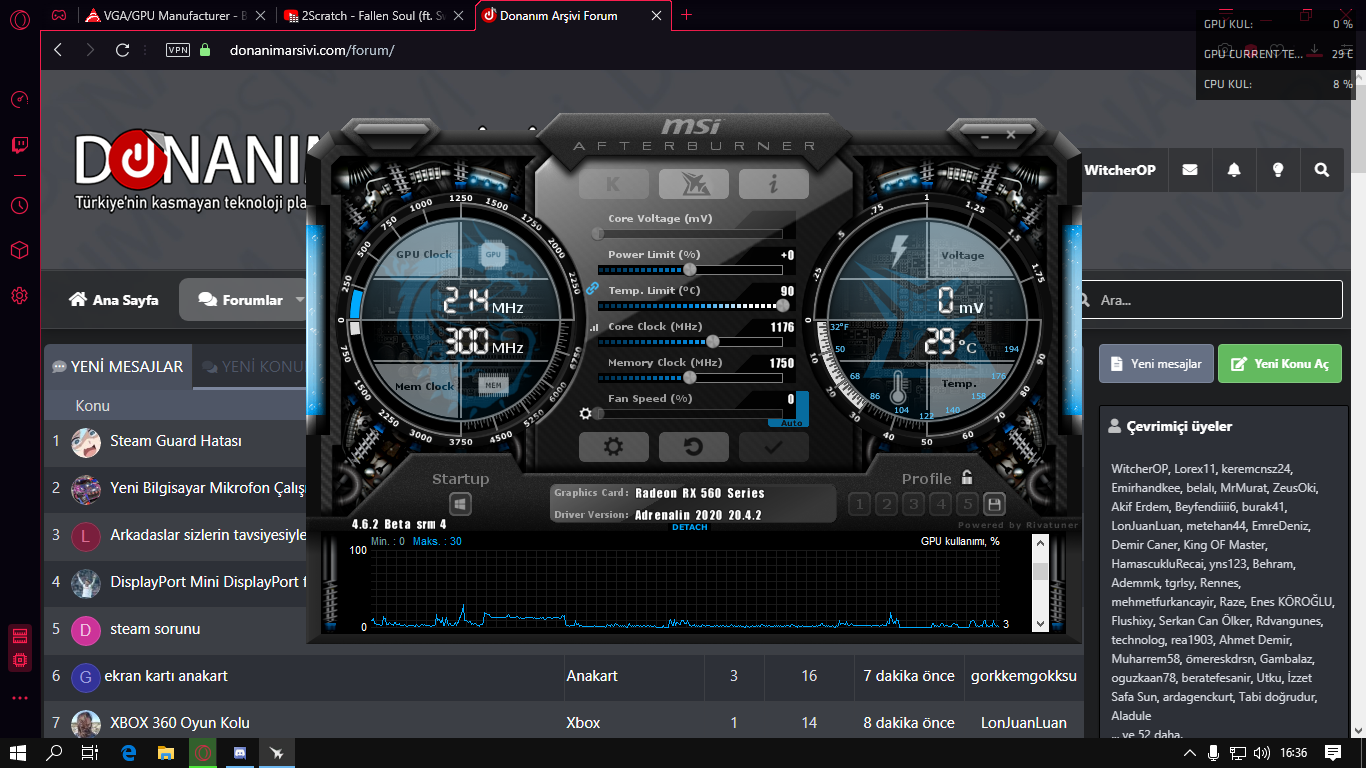Select Afterburner profile slot 2
This screenshot has width=1366, height=768.
pos(886,504)
